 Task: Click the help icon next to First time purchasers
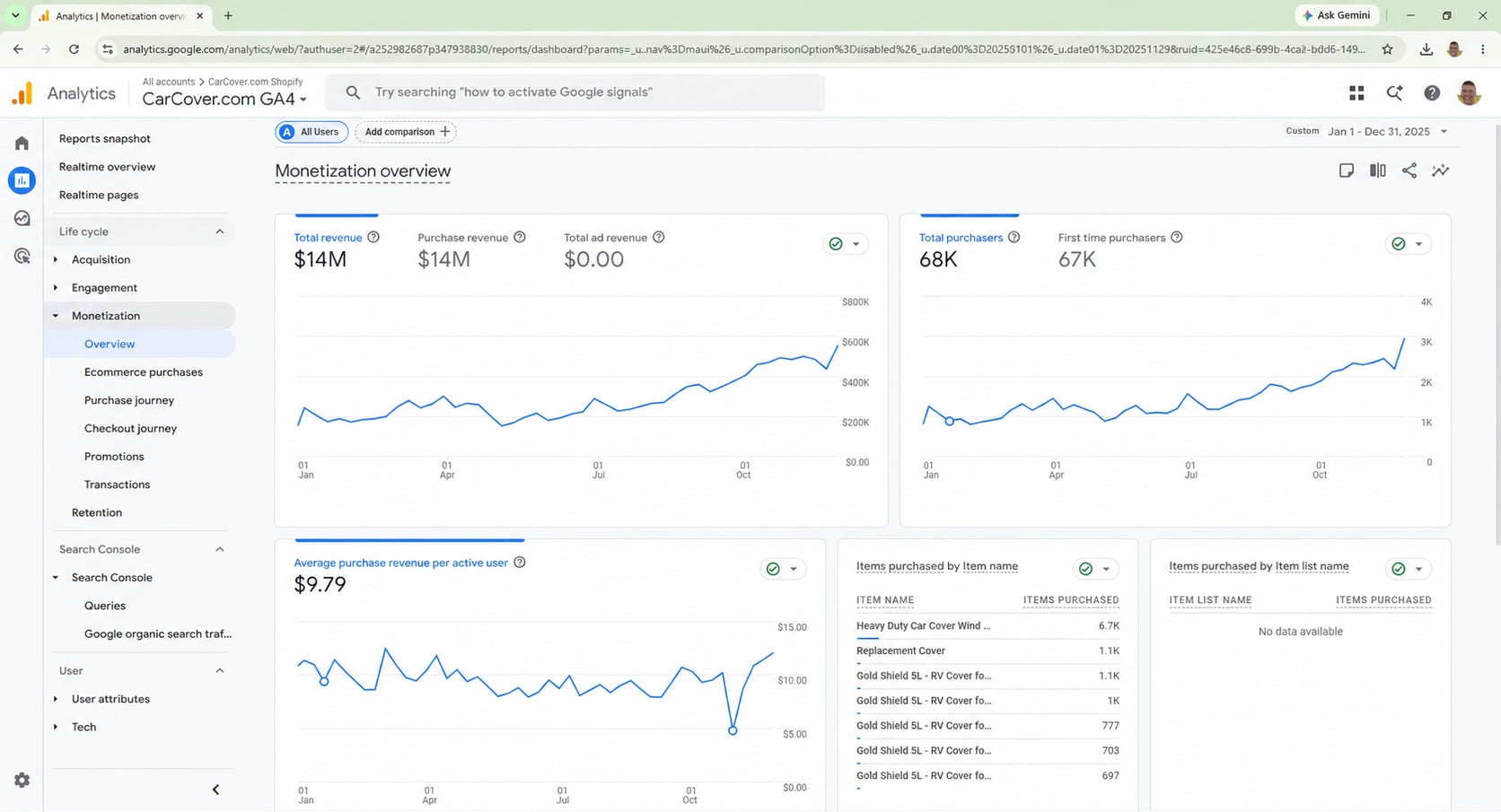tap(1176, 238)
